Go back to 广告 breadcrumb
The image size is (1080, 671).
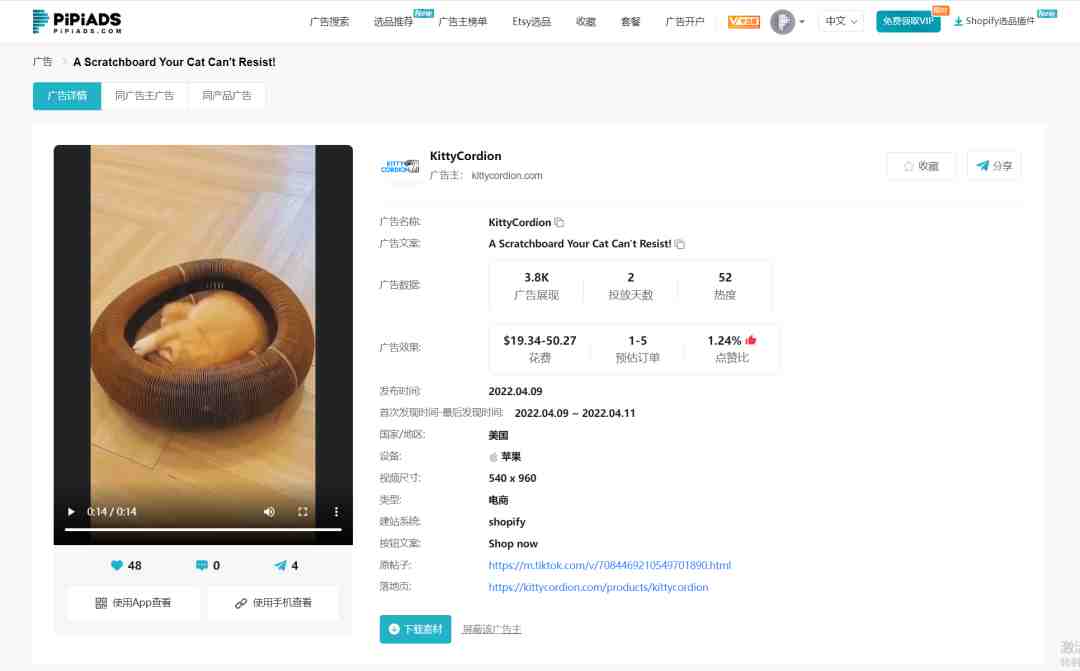43,62
